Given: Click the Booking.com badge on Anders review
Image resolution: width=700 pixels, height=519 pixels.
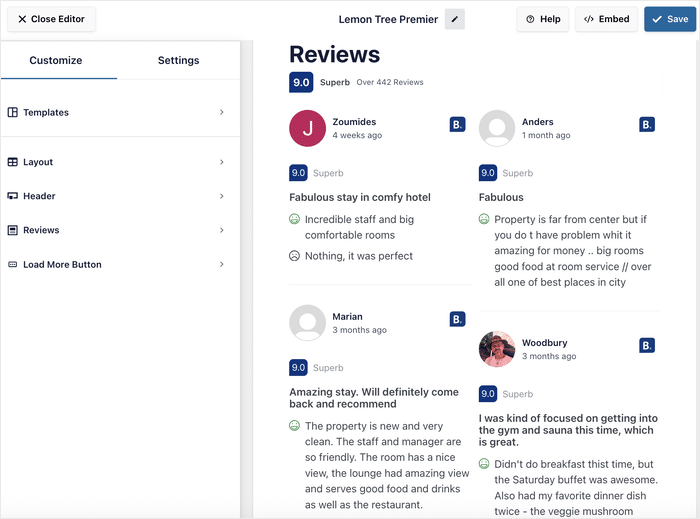Looking at the screenshot, I should point(647,125).
